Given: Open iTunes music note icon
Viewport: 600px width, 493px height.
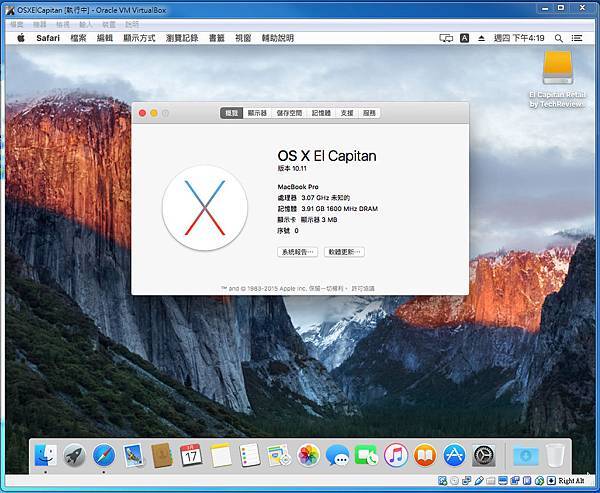Looking at the screenshot, I should point(396,455).
